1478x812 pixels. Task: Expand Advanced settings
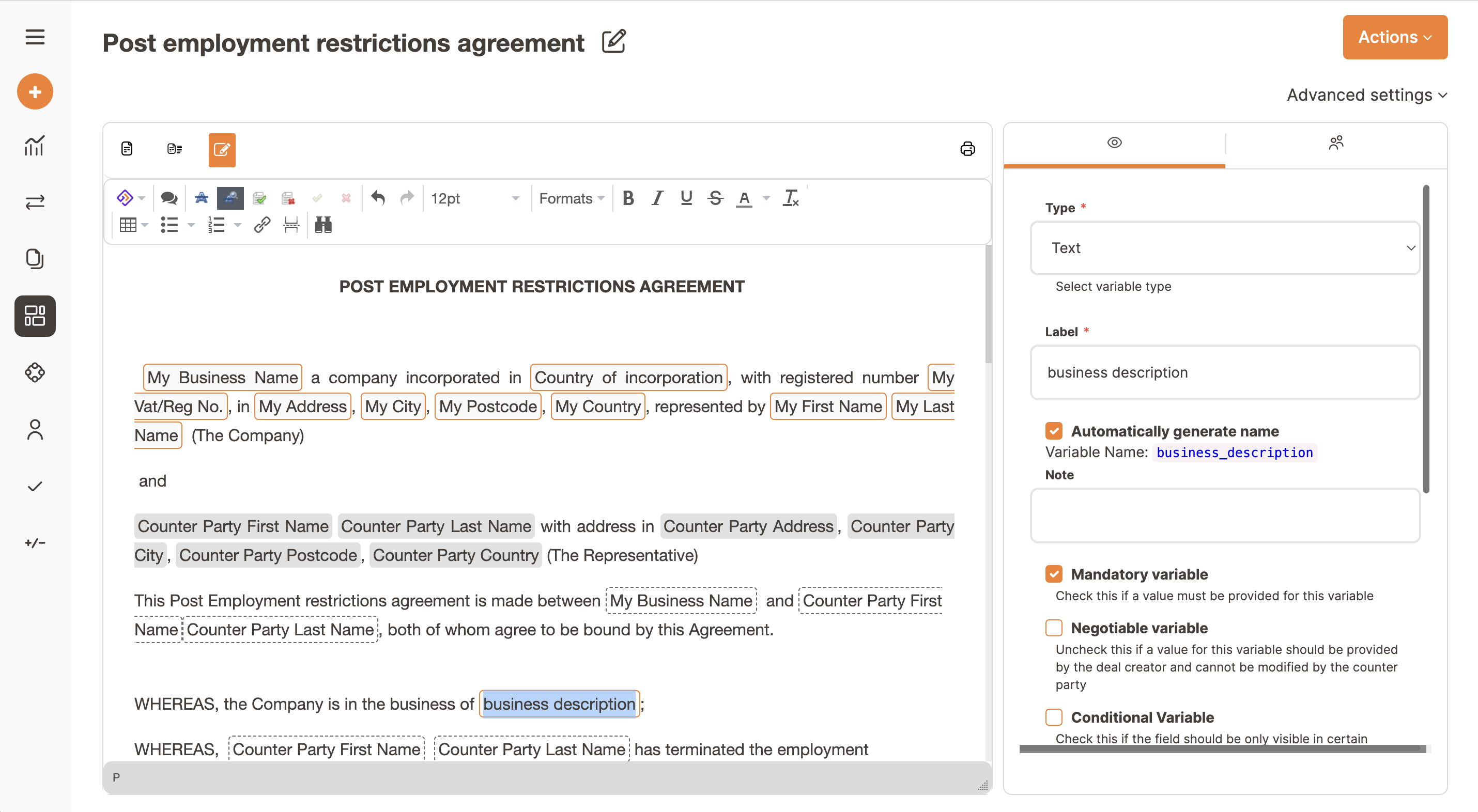point(1366,95)
